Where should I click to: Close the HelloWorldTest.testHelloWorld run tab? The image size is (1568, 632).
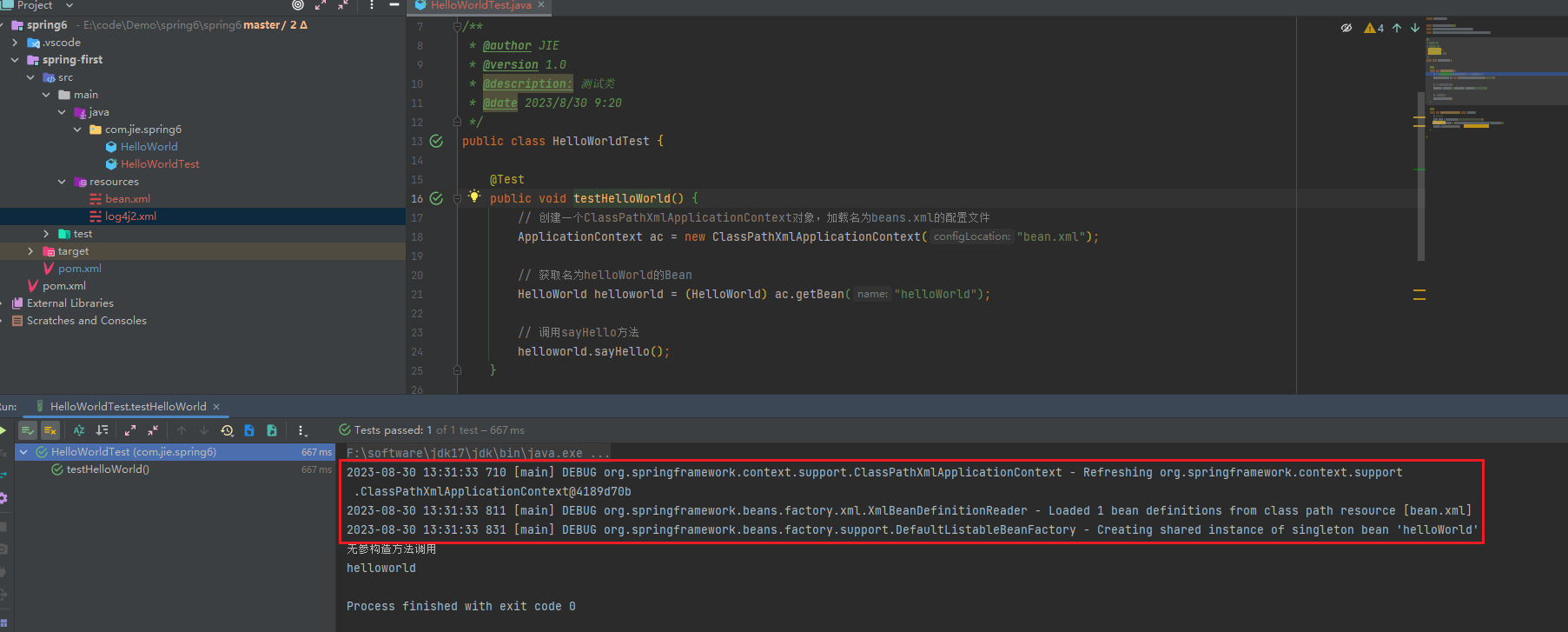(216, 407)
